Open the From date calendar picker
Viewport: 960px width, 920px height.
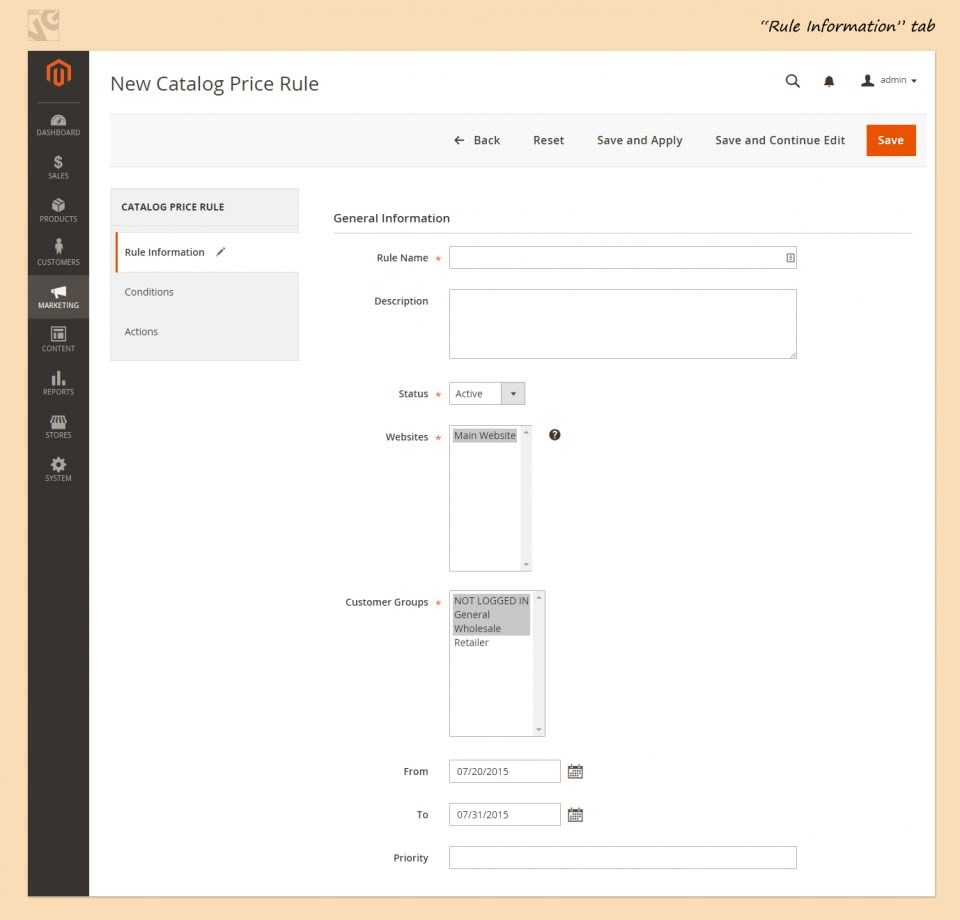tap(575, 771)
